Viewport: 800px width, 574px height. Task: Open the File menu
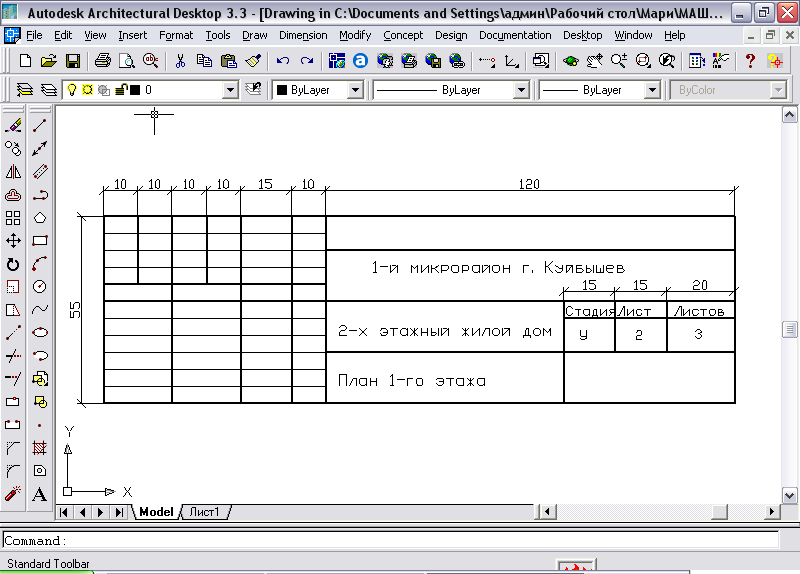(34, 35)
